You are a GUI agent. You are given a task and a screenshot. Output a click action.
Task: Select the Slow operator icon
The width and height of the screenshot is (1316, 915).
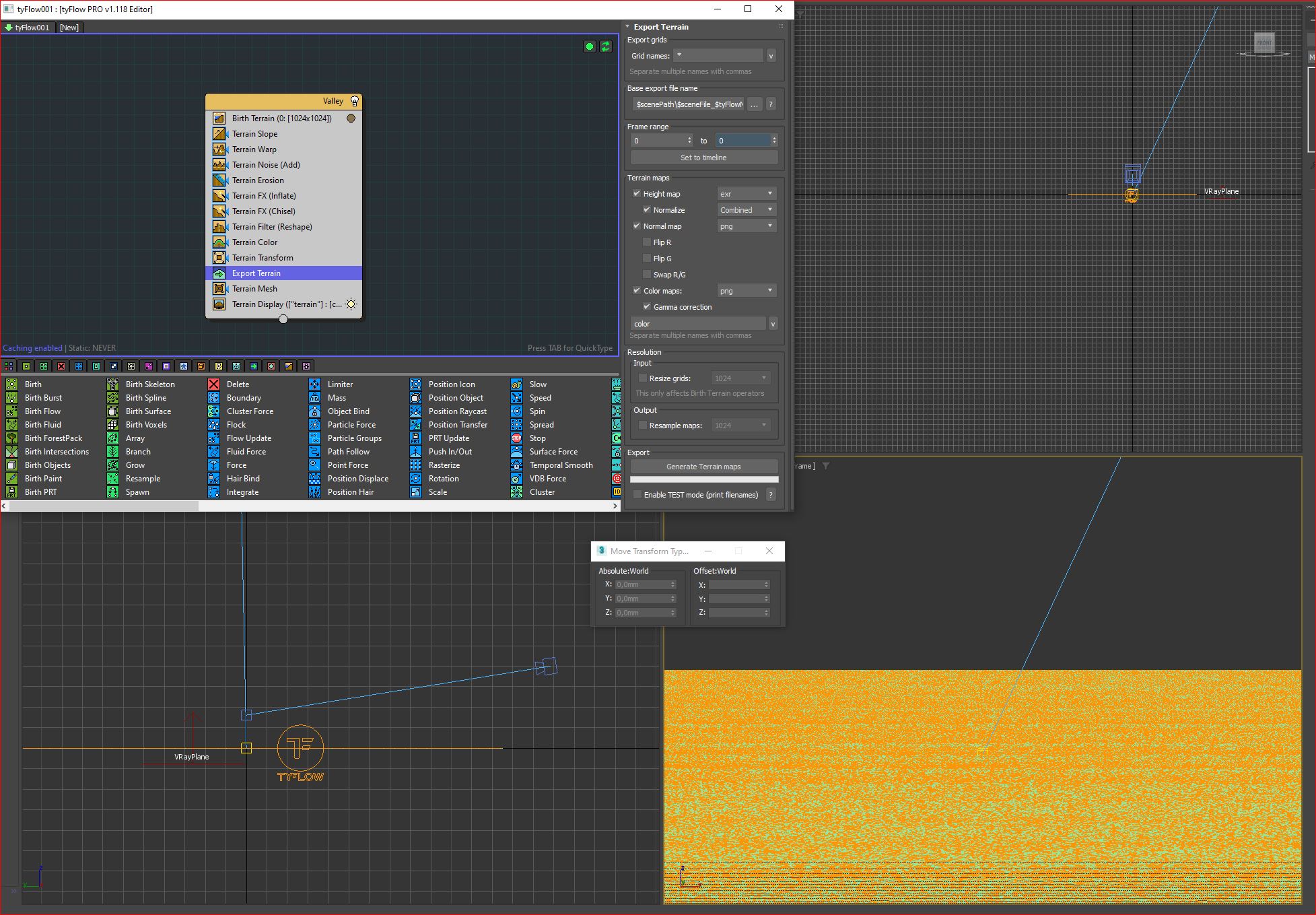coord(516,384)
